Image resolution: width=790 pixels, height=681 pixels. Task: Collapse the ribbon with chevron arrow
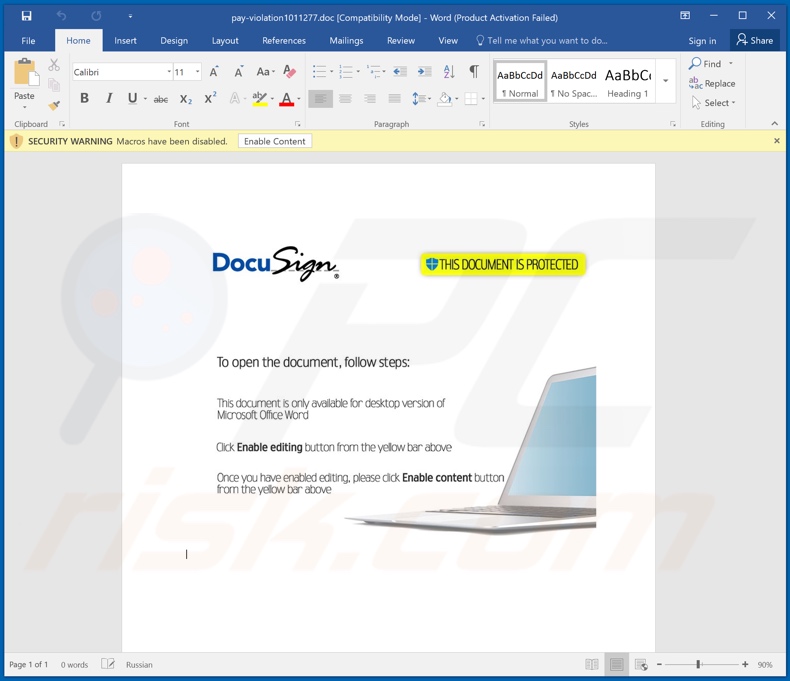point(774,123)
